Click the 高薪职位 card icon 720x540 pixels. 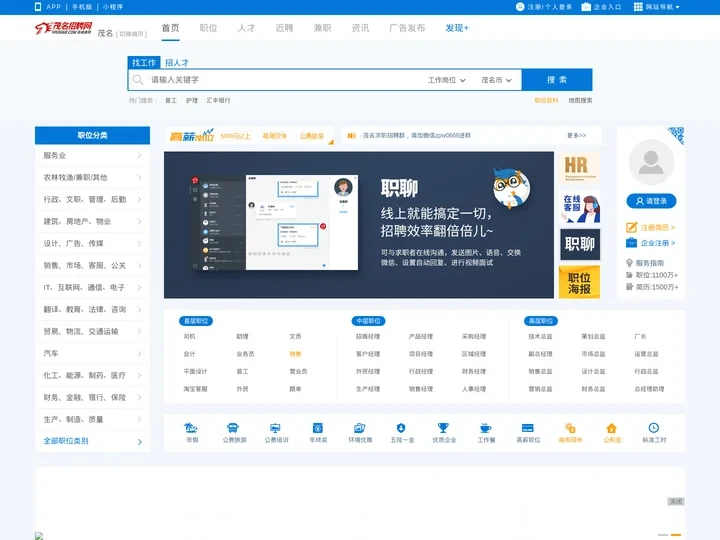point(528,428)
